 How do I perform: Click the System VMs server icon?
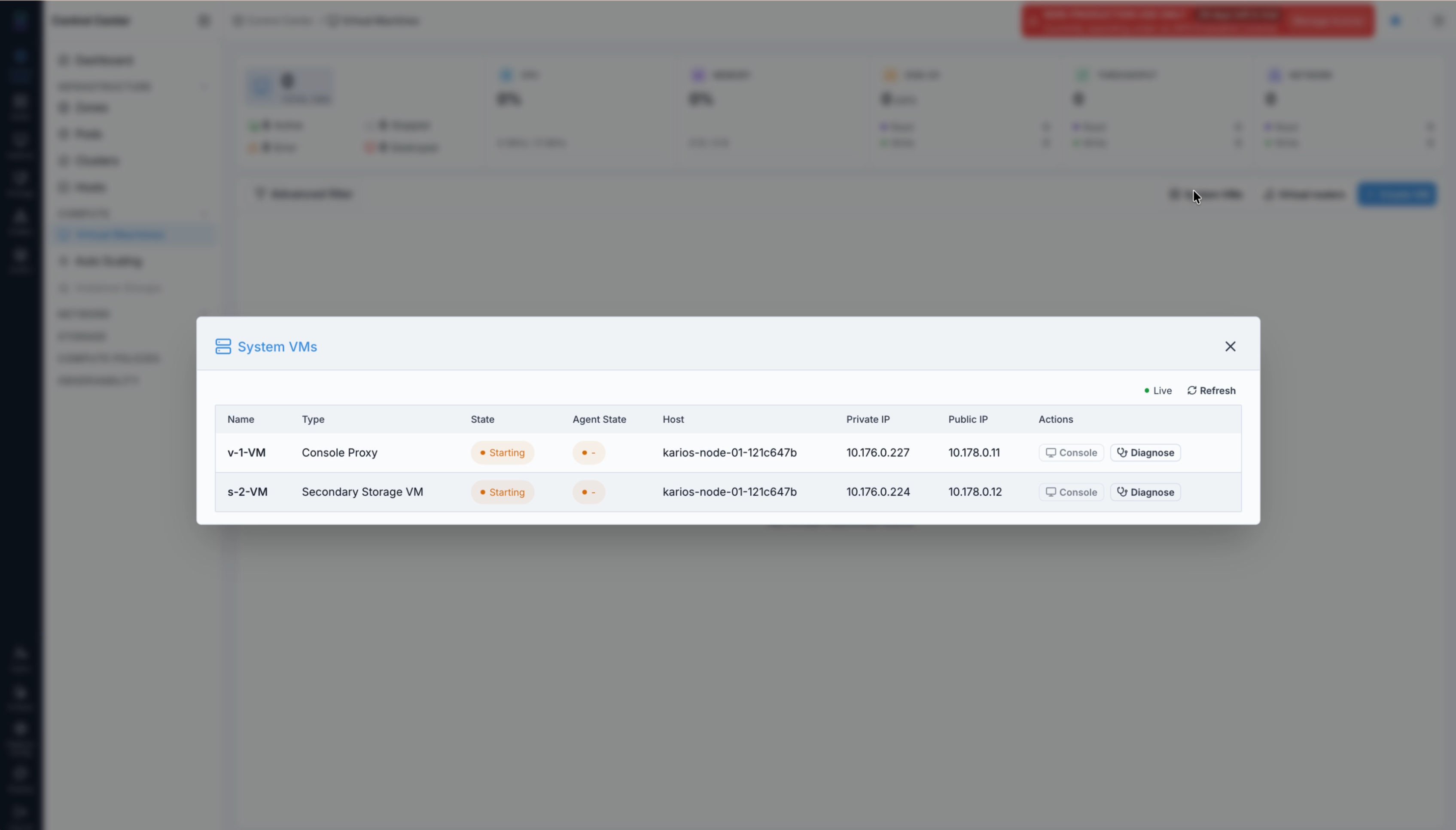[223, 347]
